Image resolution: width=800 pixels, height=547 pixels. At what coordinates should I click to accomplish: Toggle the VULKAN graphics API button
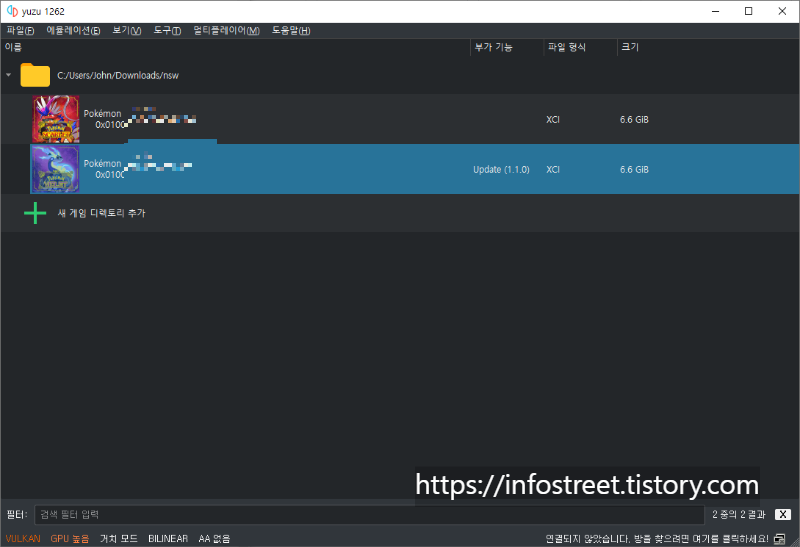(23, 539)
